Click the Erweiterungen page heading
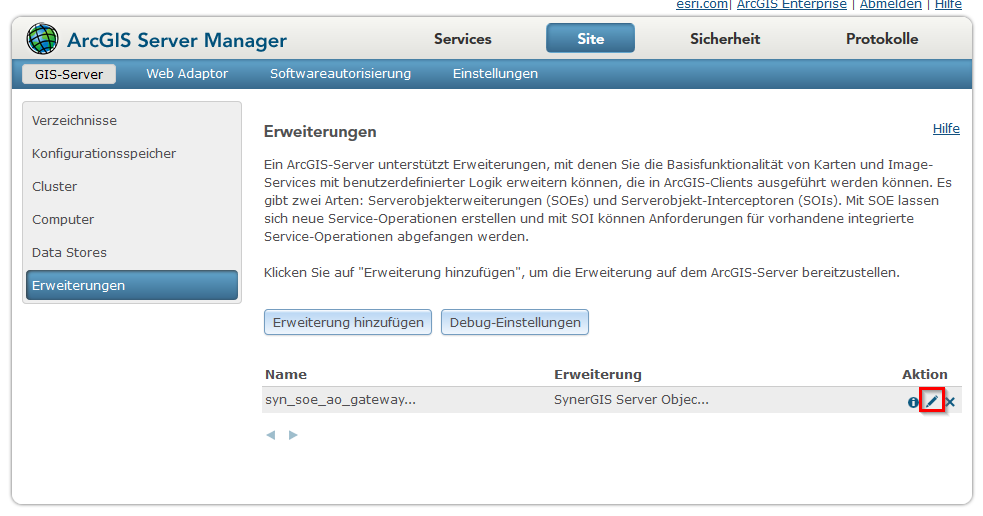Screen dimensions: 983x516 pos(320,132)
